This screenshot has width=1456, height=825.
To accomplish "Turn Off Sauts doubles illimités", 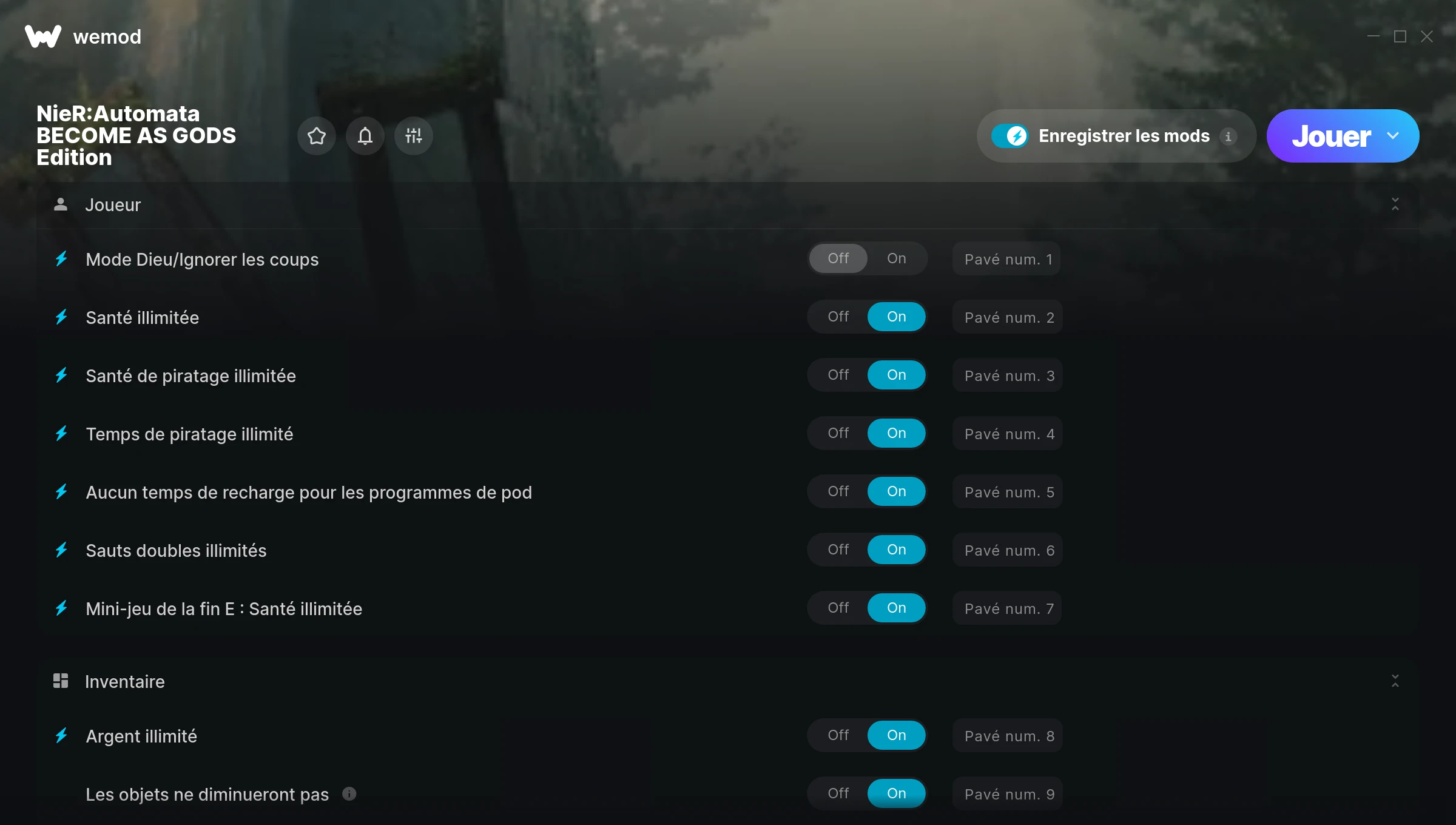I will coord(838,550).
